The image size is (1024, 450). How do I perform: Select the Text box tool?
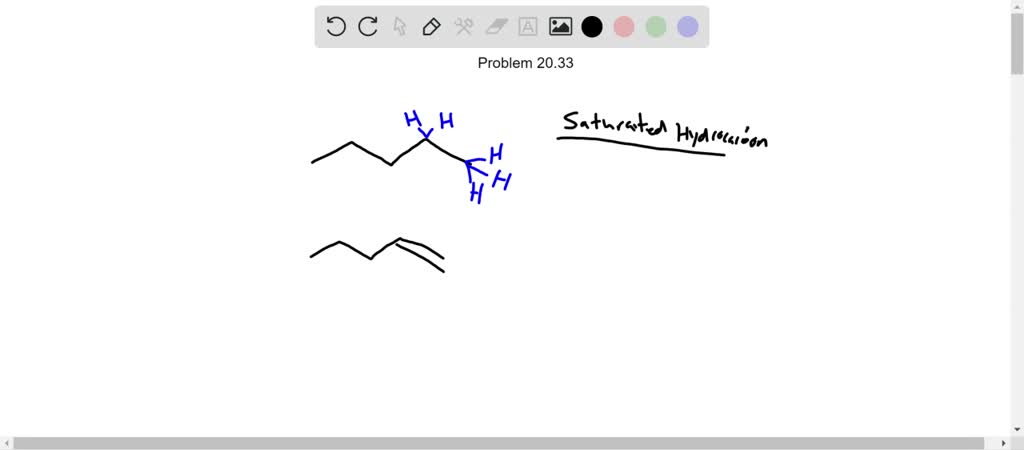pyautogui.click(x=528, y=27)
